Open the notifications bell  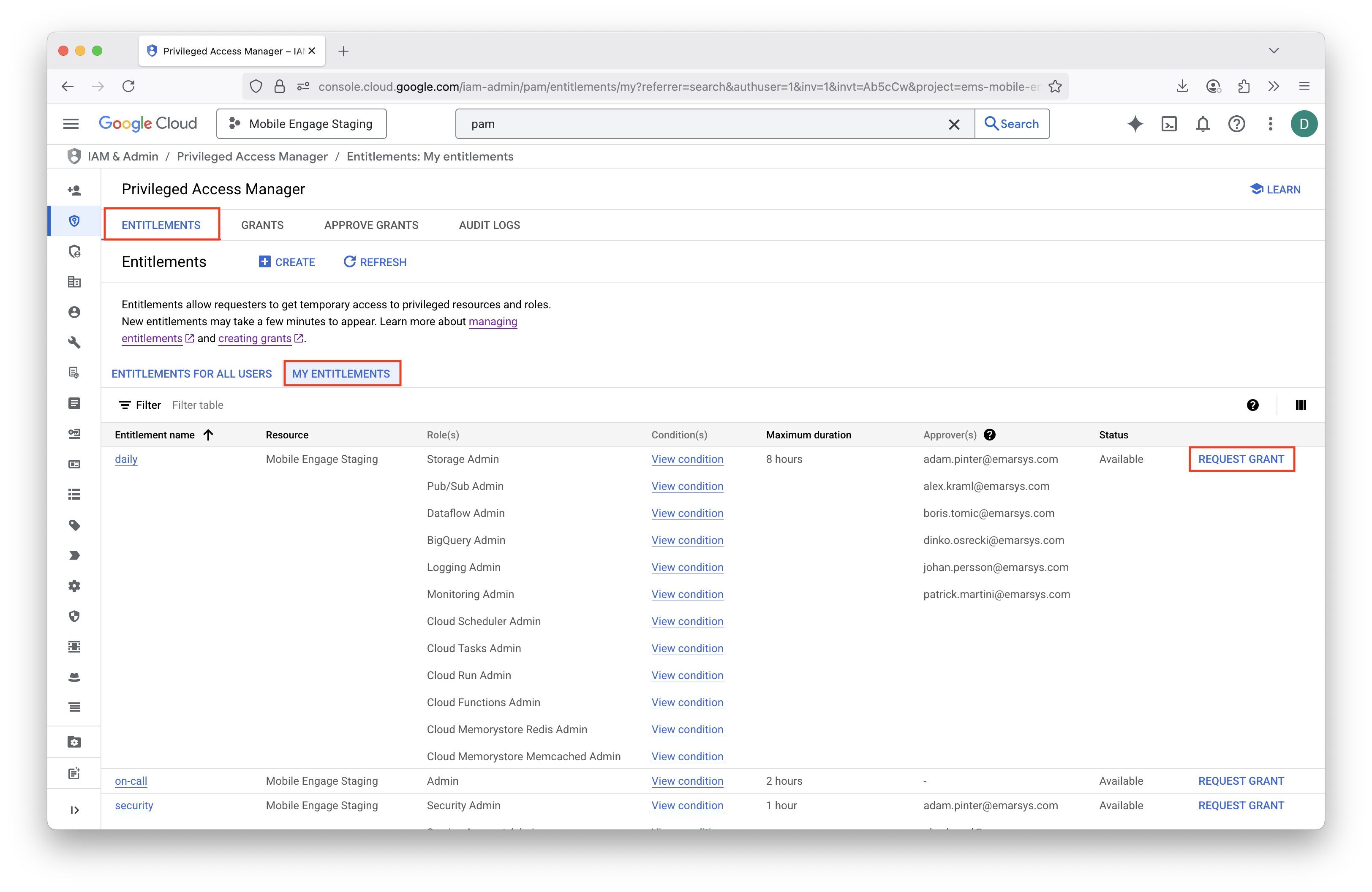tap(1203, 124)
